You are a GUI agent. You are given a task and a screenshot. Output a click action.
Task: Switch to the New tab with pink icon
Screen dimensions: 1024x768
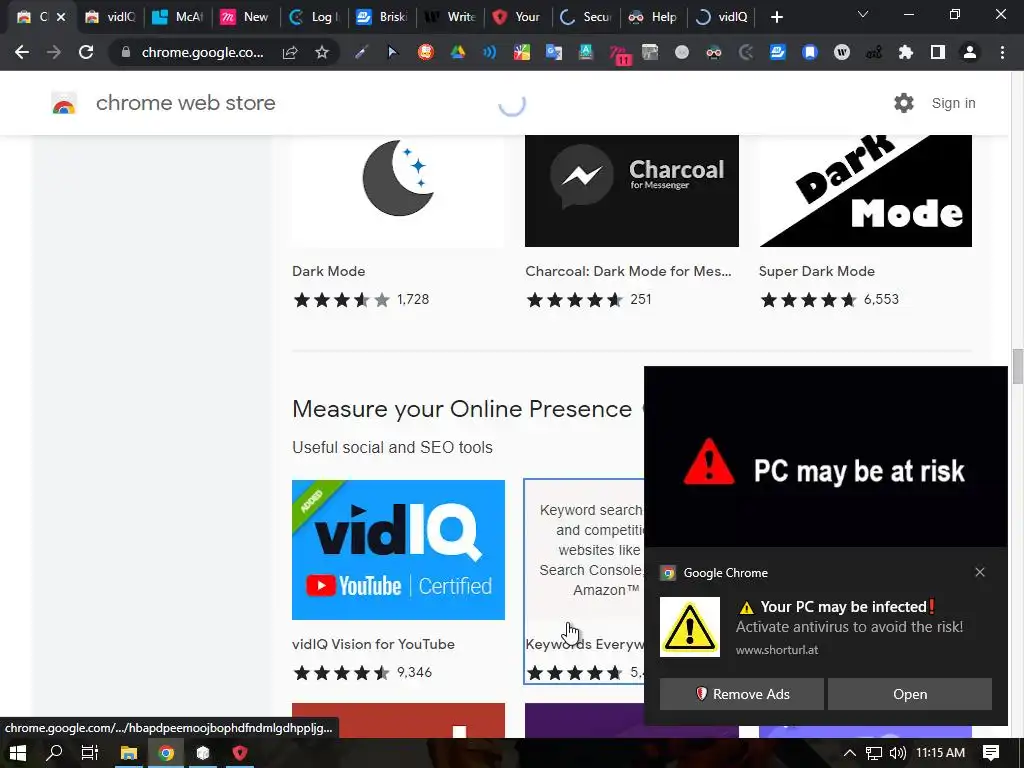(246, 17)
